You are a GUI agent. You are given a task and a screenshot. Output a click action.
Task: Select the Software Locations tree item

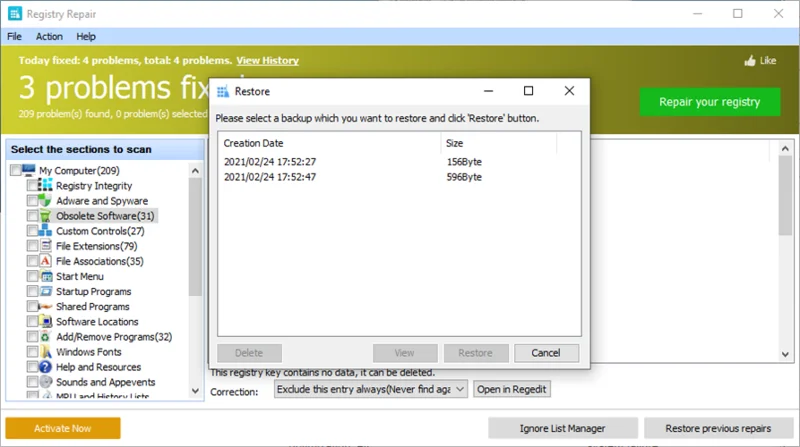tap(97, 321)
